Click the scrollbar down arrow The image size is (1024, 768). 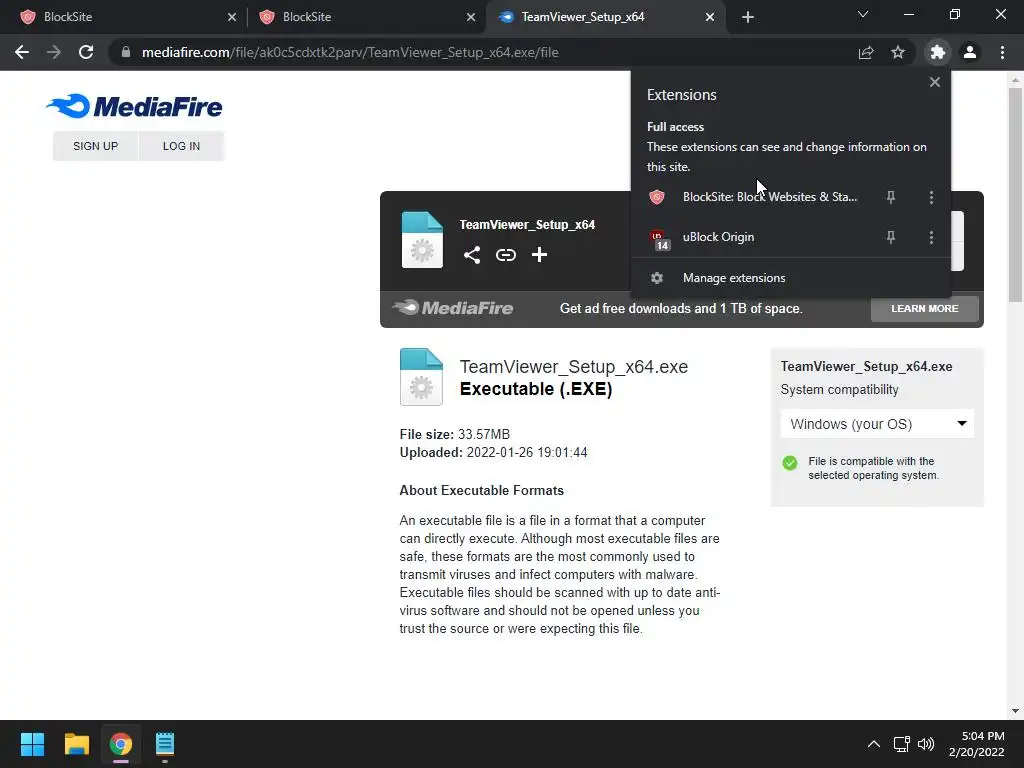pyautogui.click(x=1015, y=711)
